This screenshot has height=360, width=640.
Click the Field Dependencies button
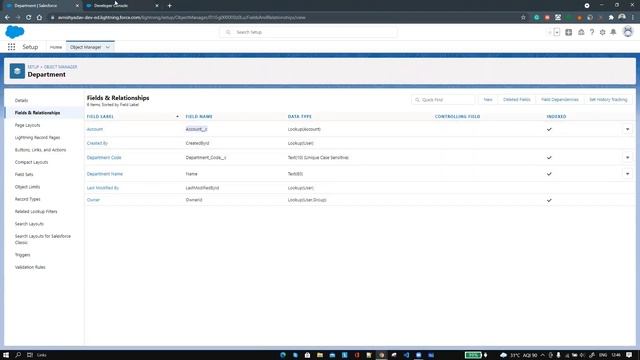(560, 100)
